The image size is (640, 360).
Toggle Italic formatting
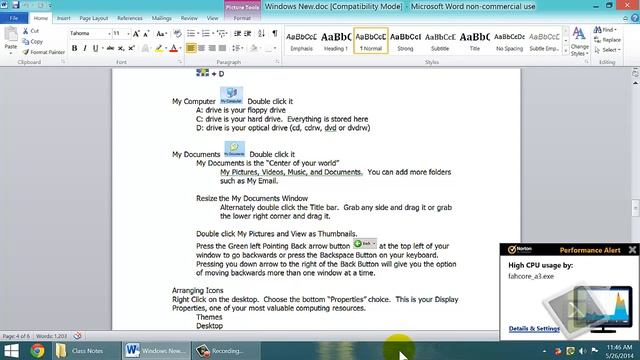(x=84, y=48)
